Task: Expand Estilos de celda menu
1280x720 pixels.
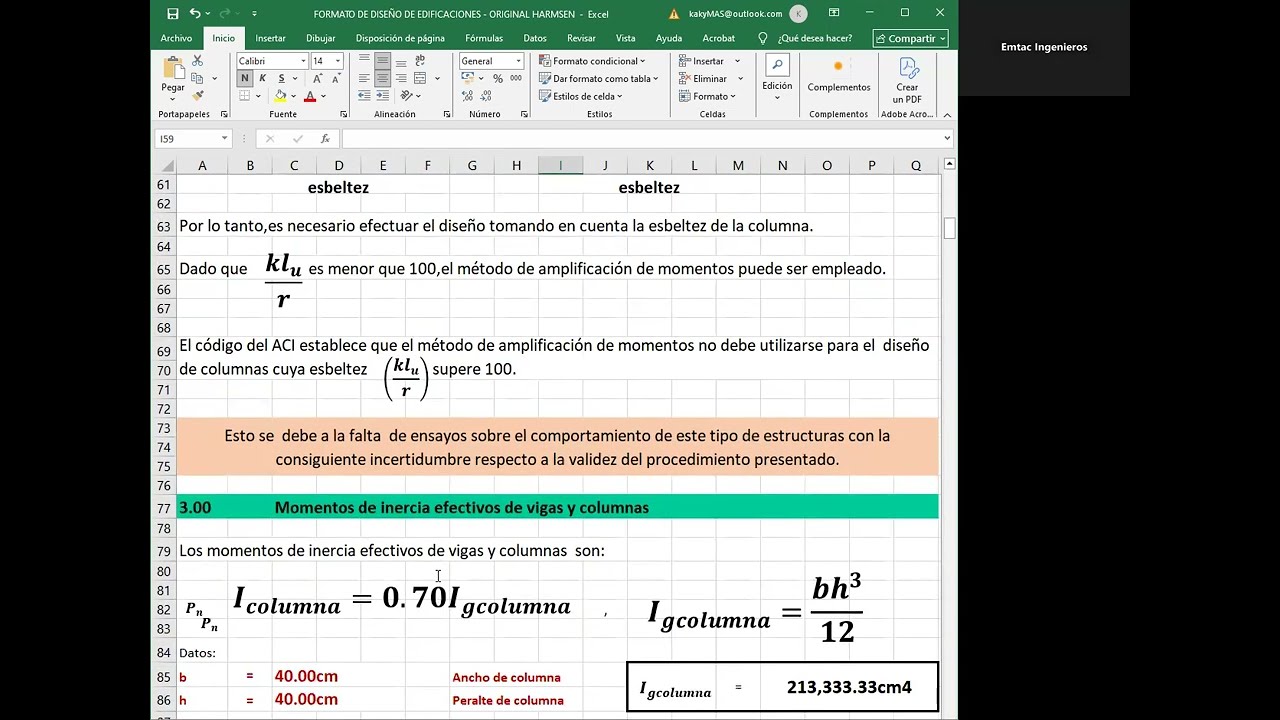Action: [581, 96]
